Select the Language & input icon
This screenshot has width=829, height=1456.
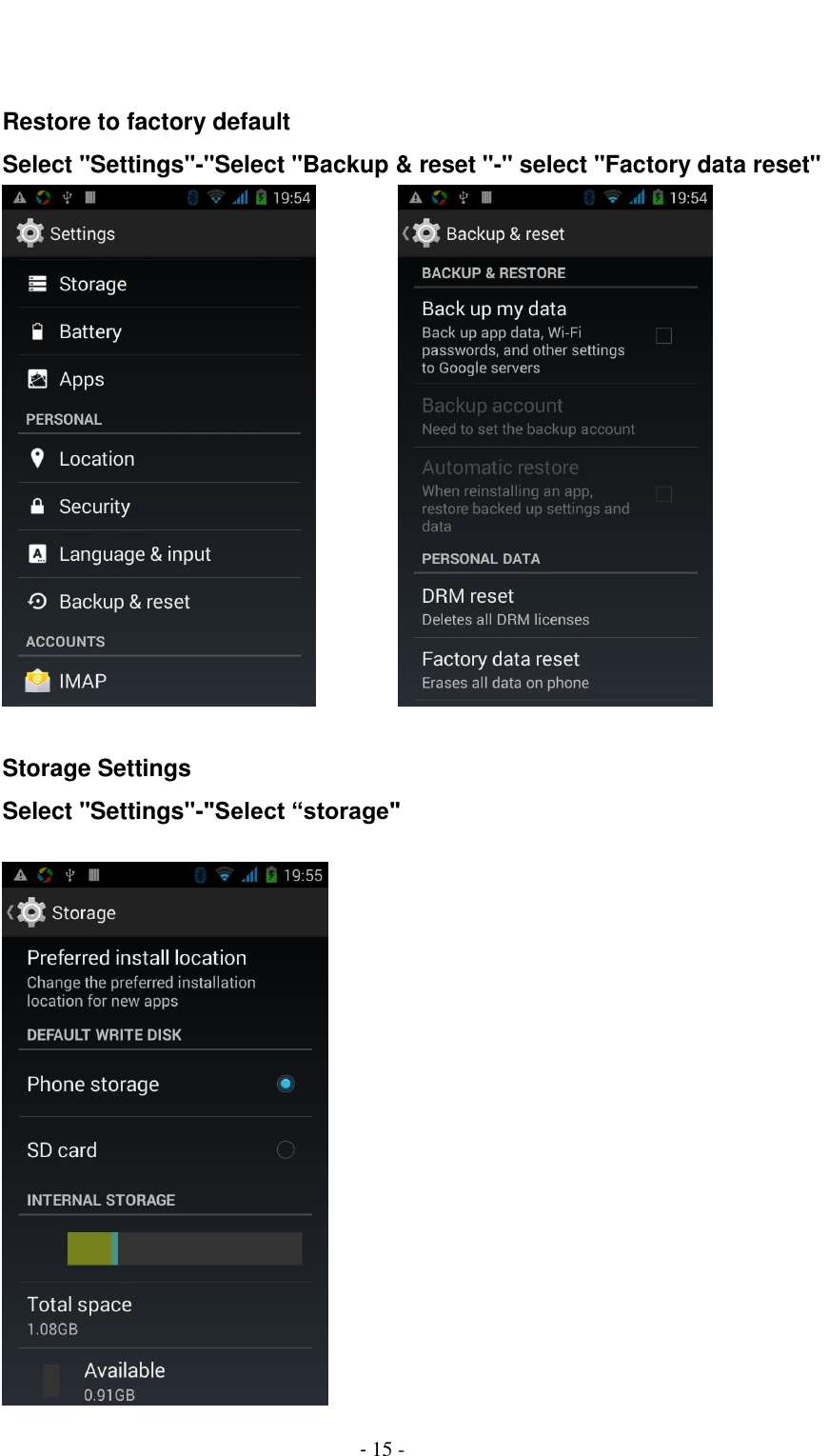[x=36, y=553]
